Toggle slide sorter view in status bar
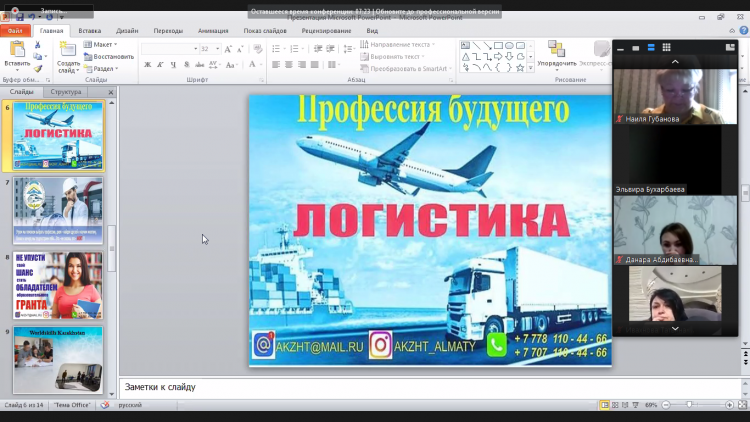 pos(616,405)
